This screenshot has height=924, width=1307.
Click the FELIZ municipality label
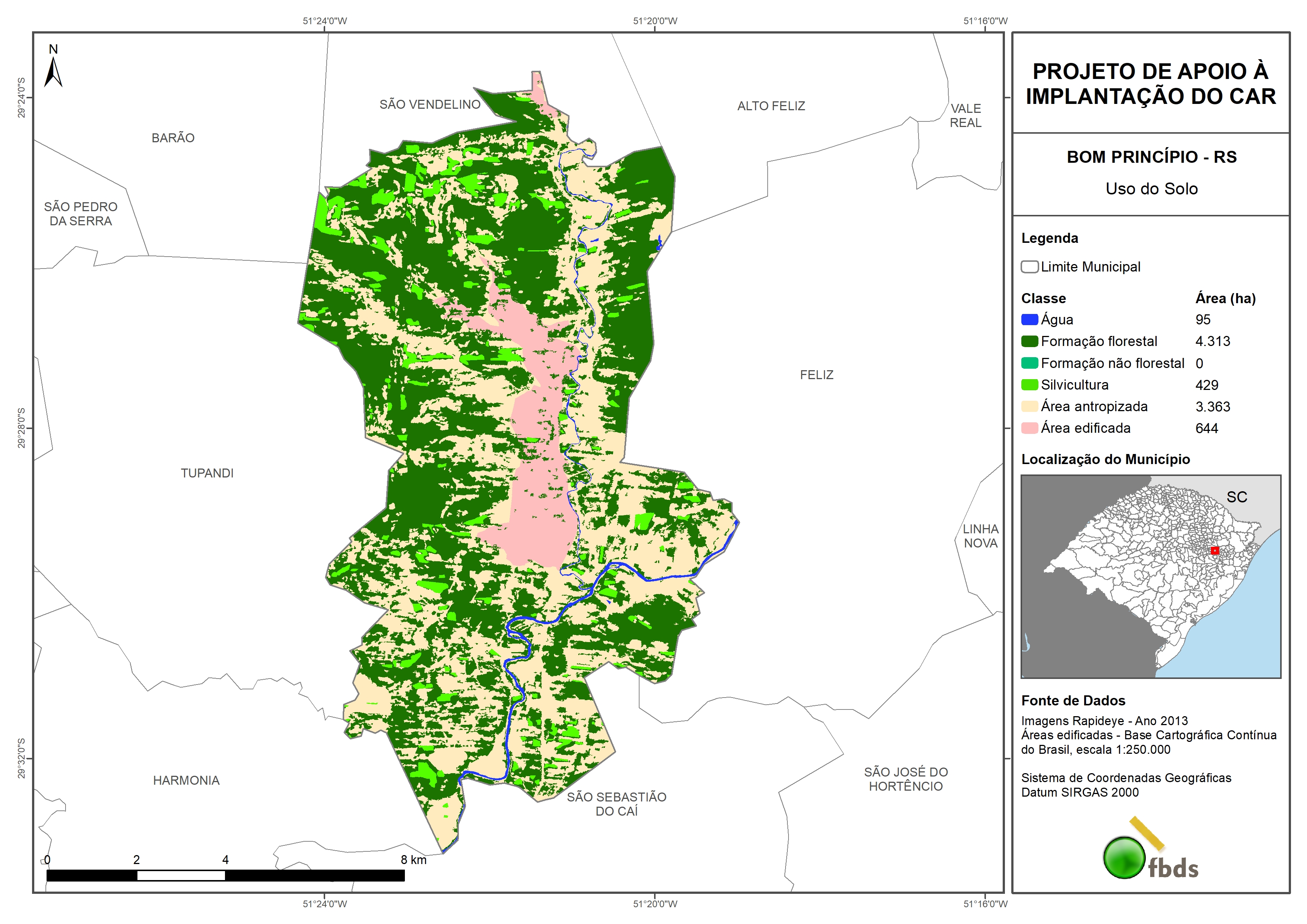(816, 375)
